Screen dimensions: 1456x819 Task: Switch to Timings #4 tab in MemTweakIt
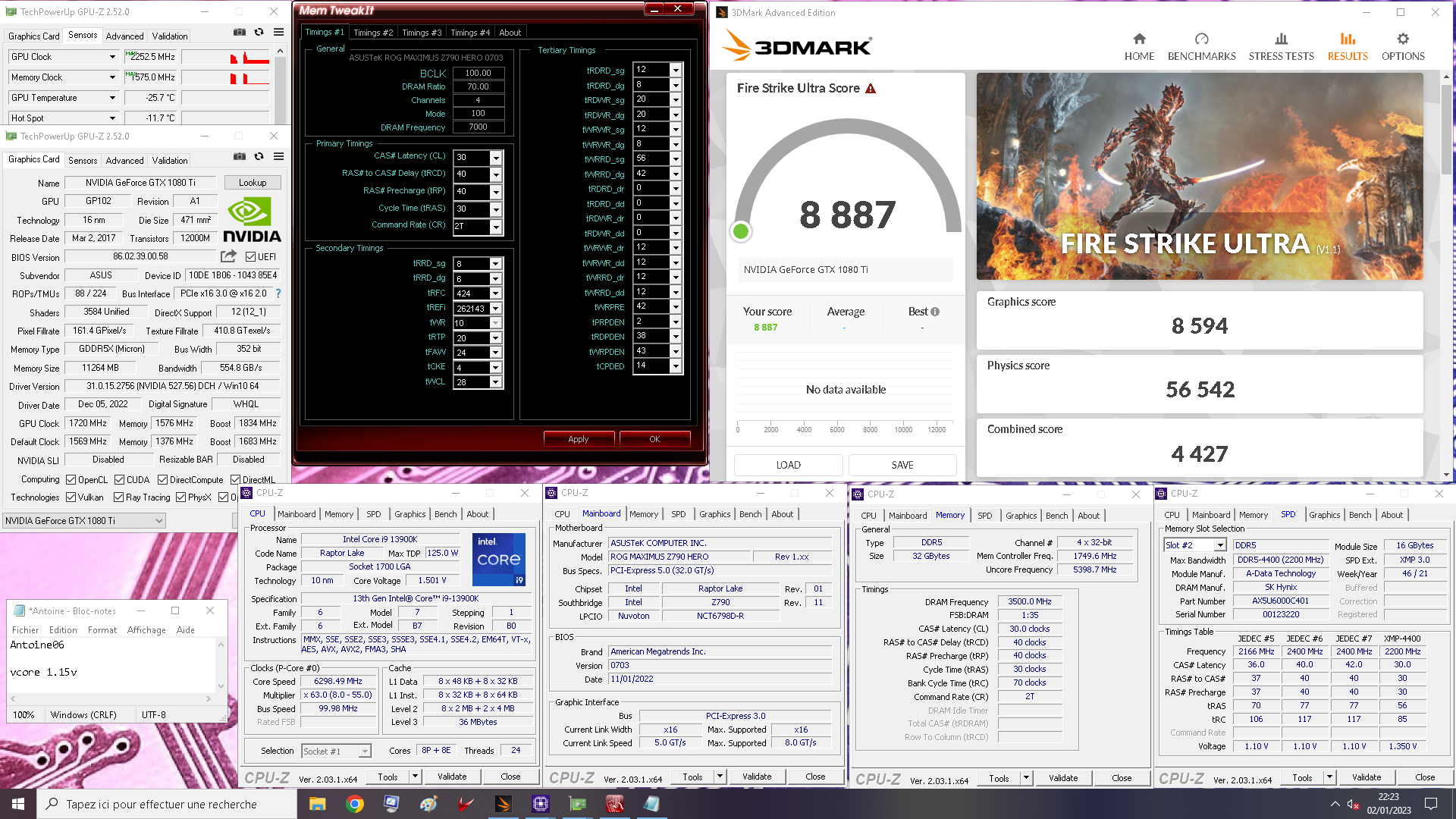pyautogui.click(x=470, y=33)
